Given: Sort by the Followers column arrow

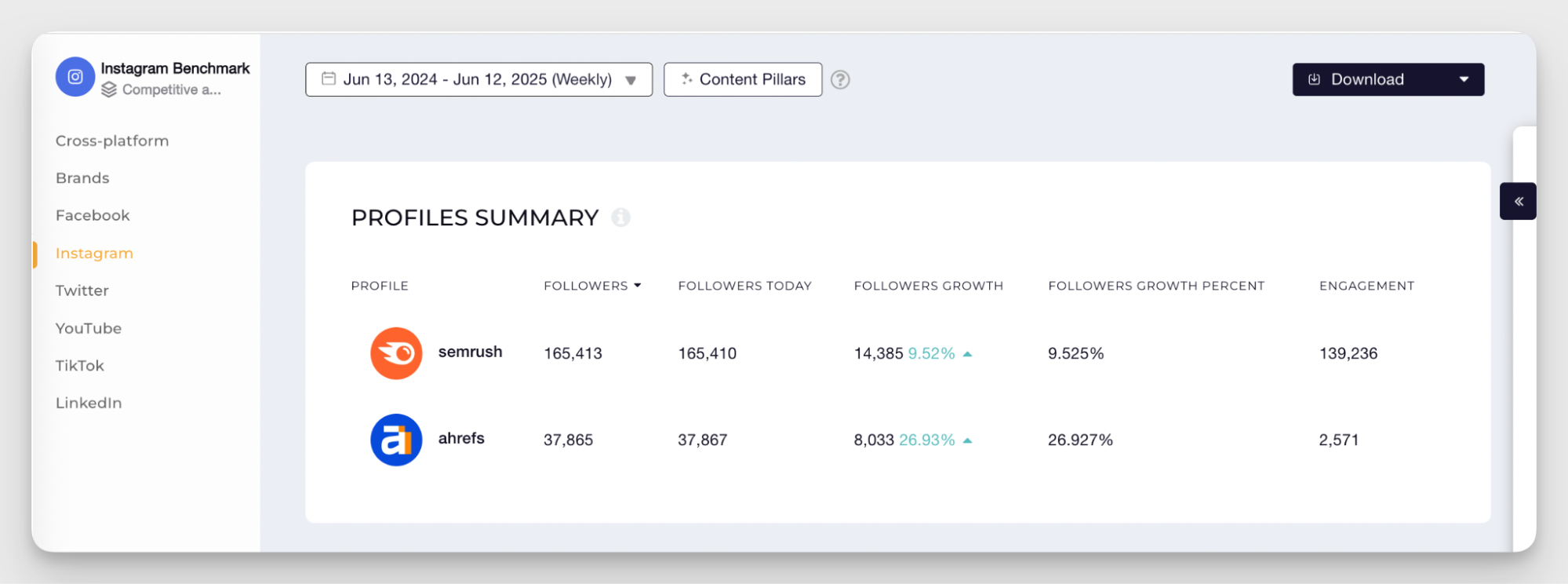Looking at the screenshot, I should 638,286.
